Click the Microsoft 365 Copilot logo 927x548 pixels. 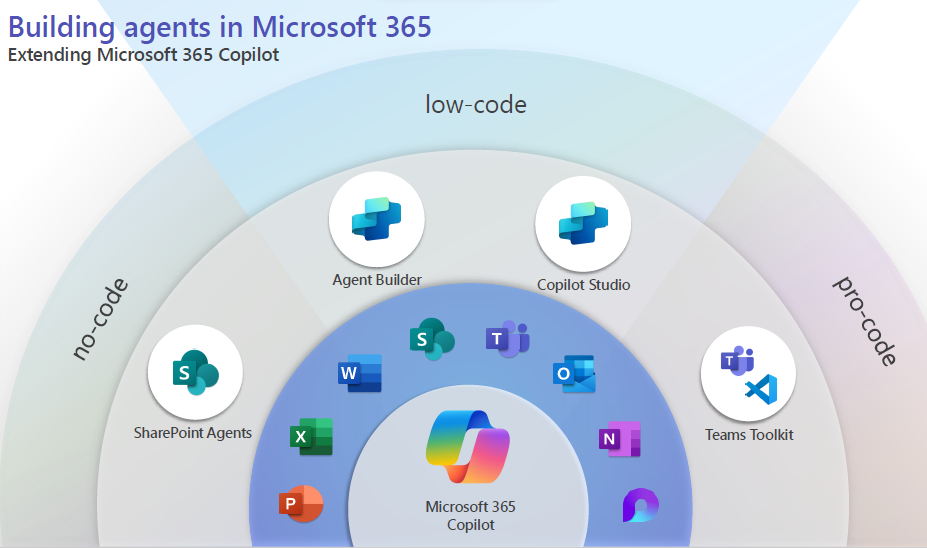pos(468,447)
